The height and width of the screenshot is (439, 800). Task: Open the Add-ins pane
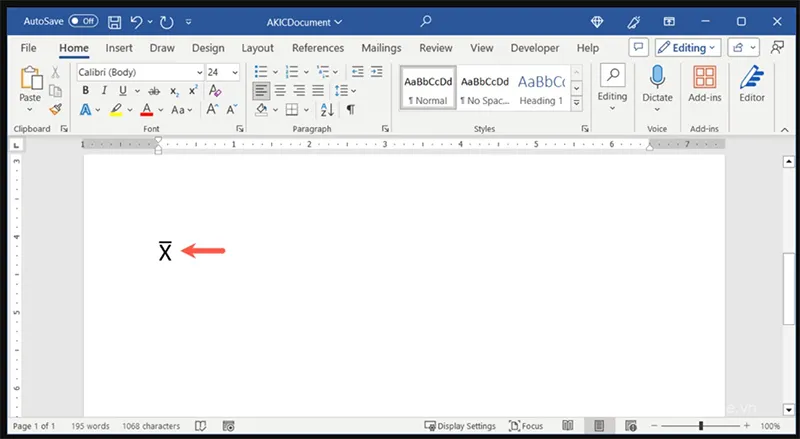click(705, 84)
